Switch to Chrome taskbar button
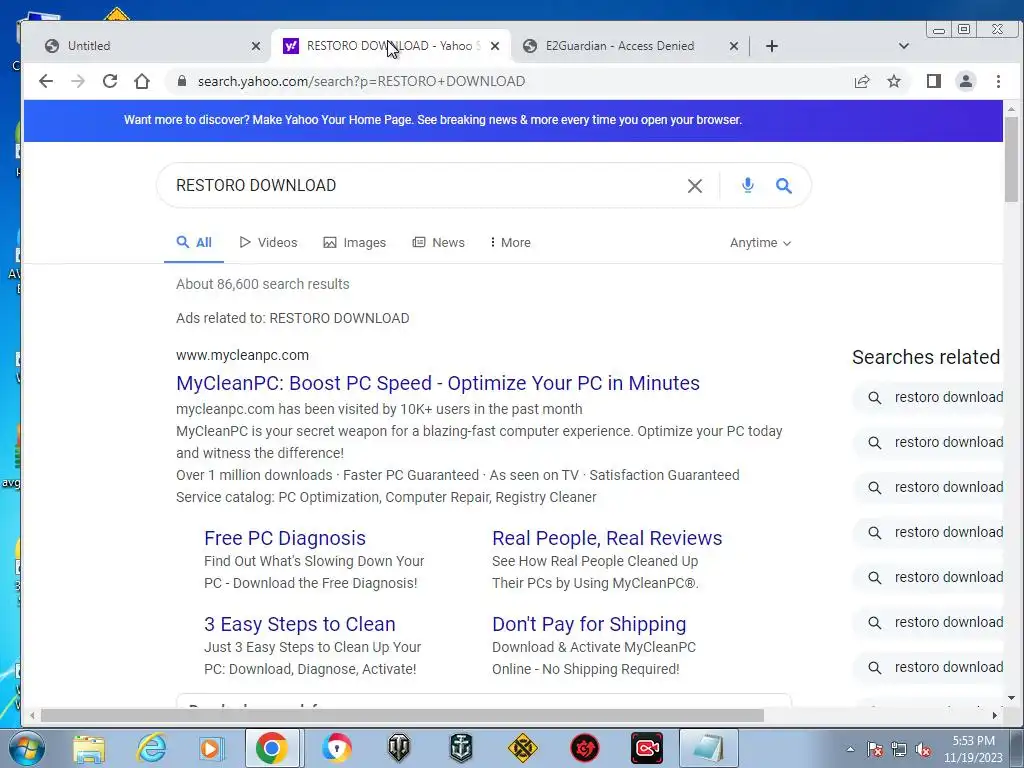 (x=272, y=748)
